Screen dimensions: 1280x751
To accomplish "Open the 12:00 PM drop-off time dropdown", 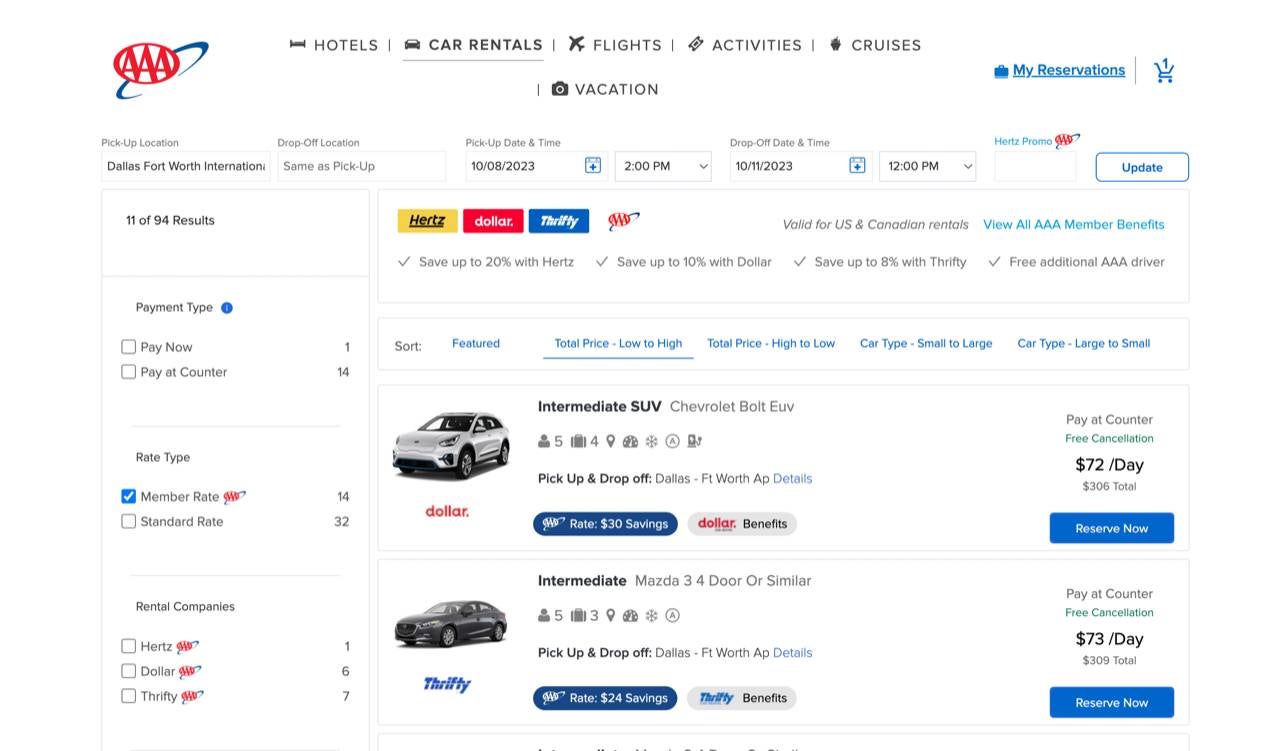I will 926,165.
